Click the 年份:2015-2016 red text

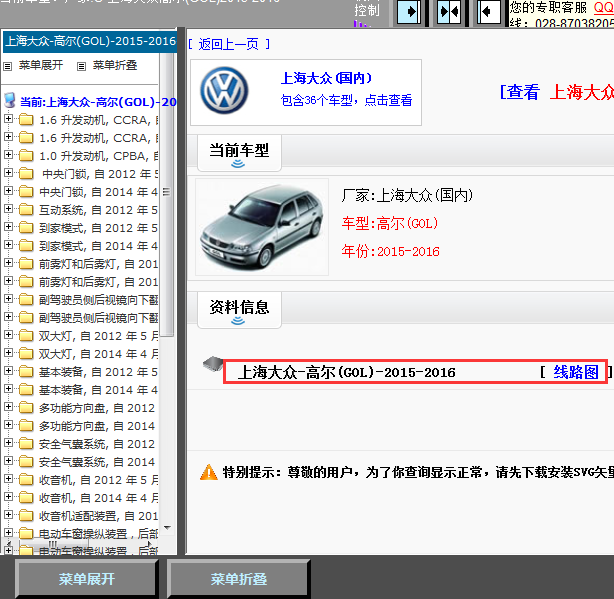click(390, 251)
